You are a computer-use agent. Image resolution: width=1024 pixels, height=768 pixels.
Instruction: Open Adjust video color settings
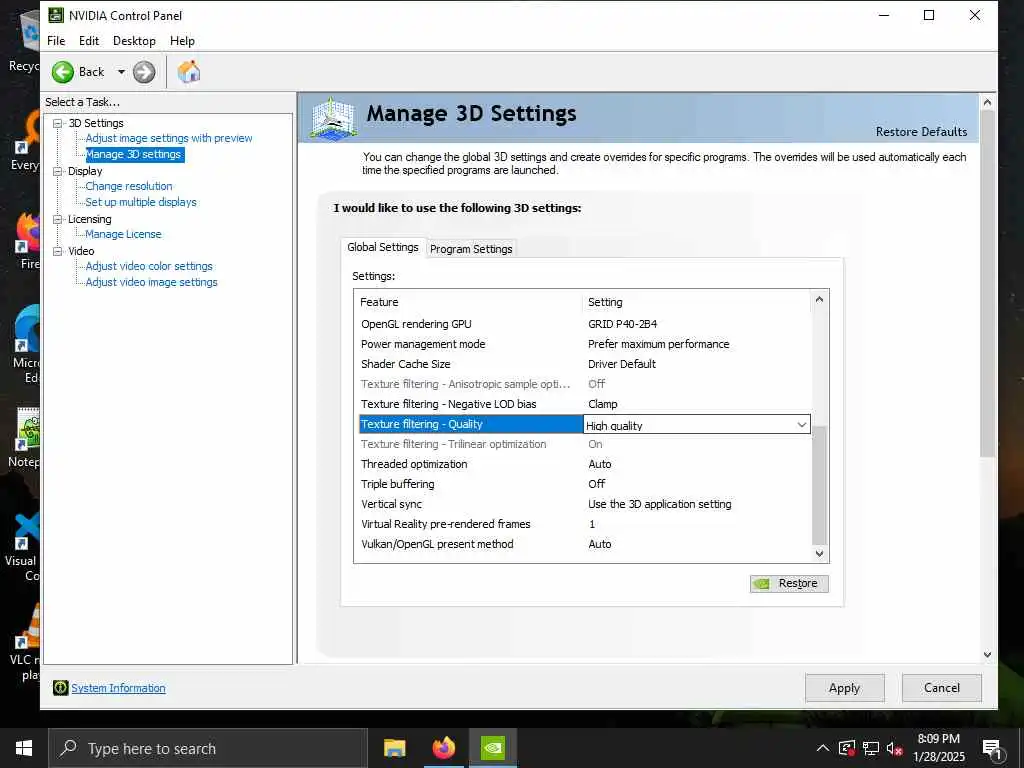tap(149, 266)
